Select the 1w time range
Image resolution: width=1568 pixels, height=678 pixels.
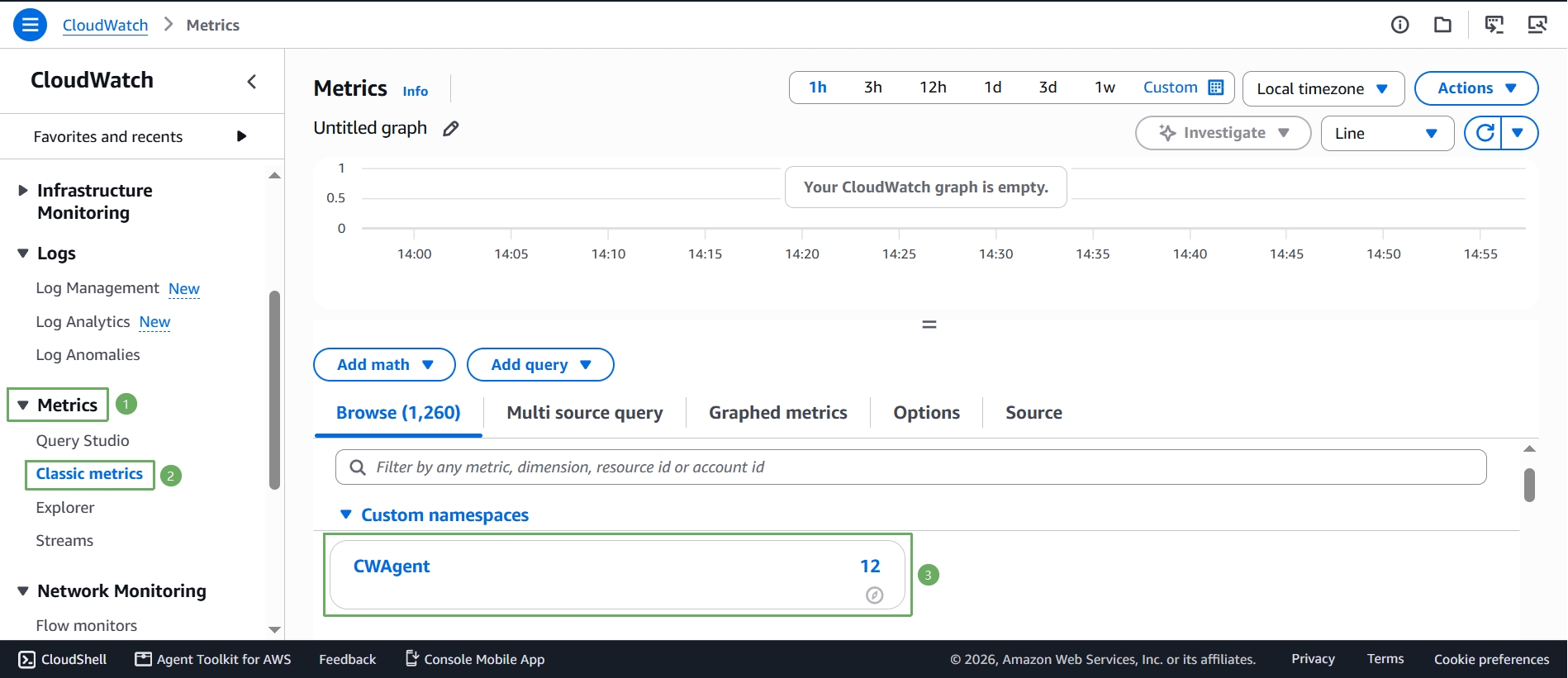click(1105, 88)
